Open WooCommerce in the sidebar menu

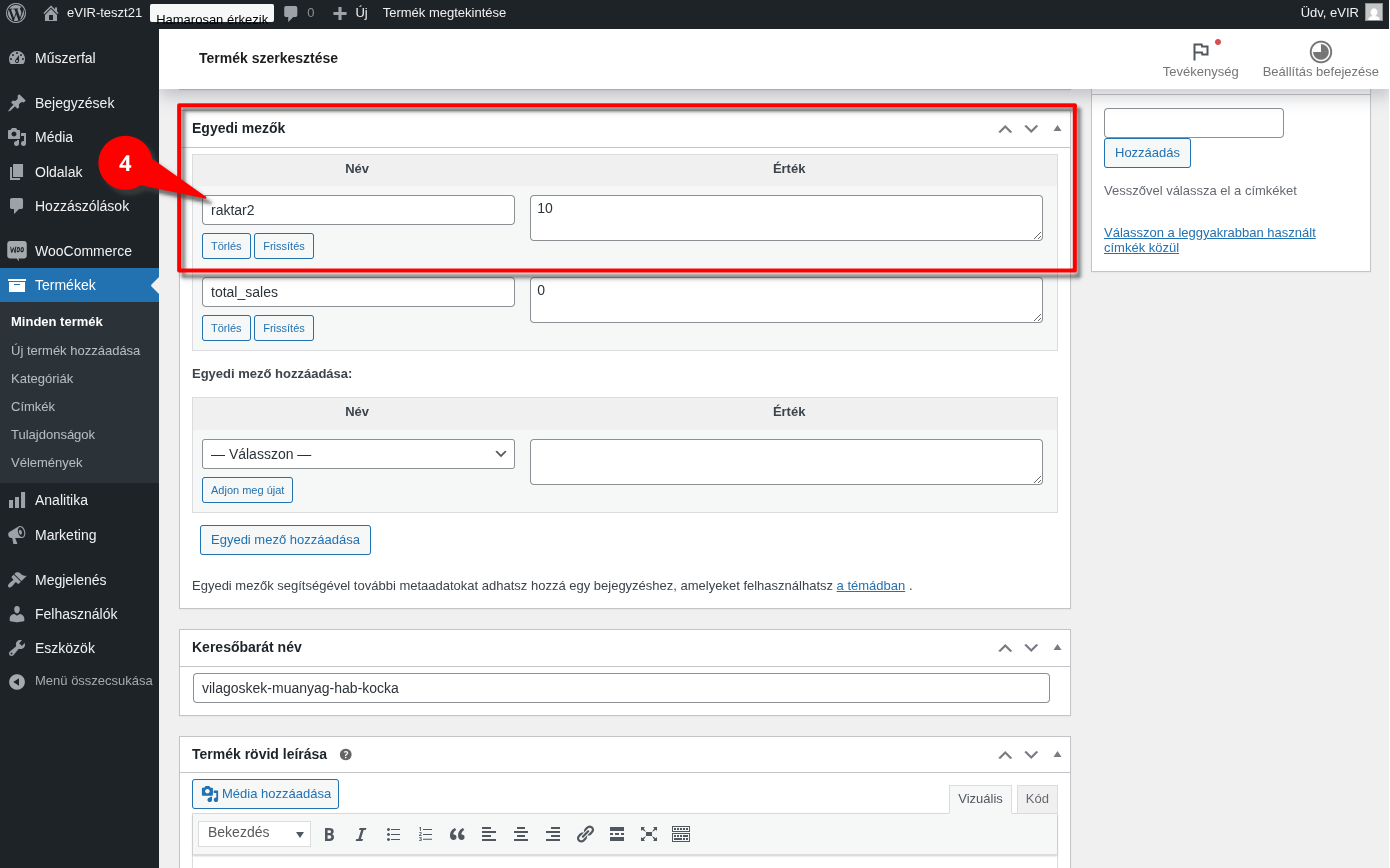point(83,251)
